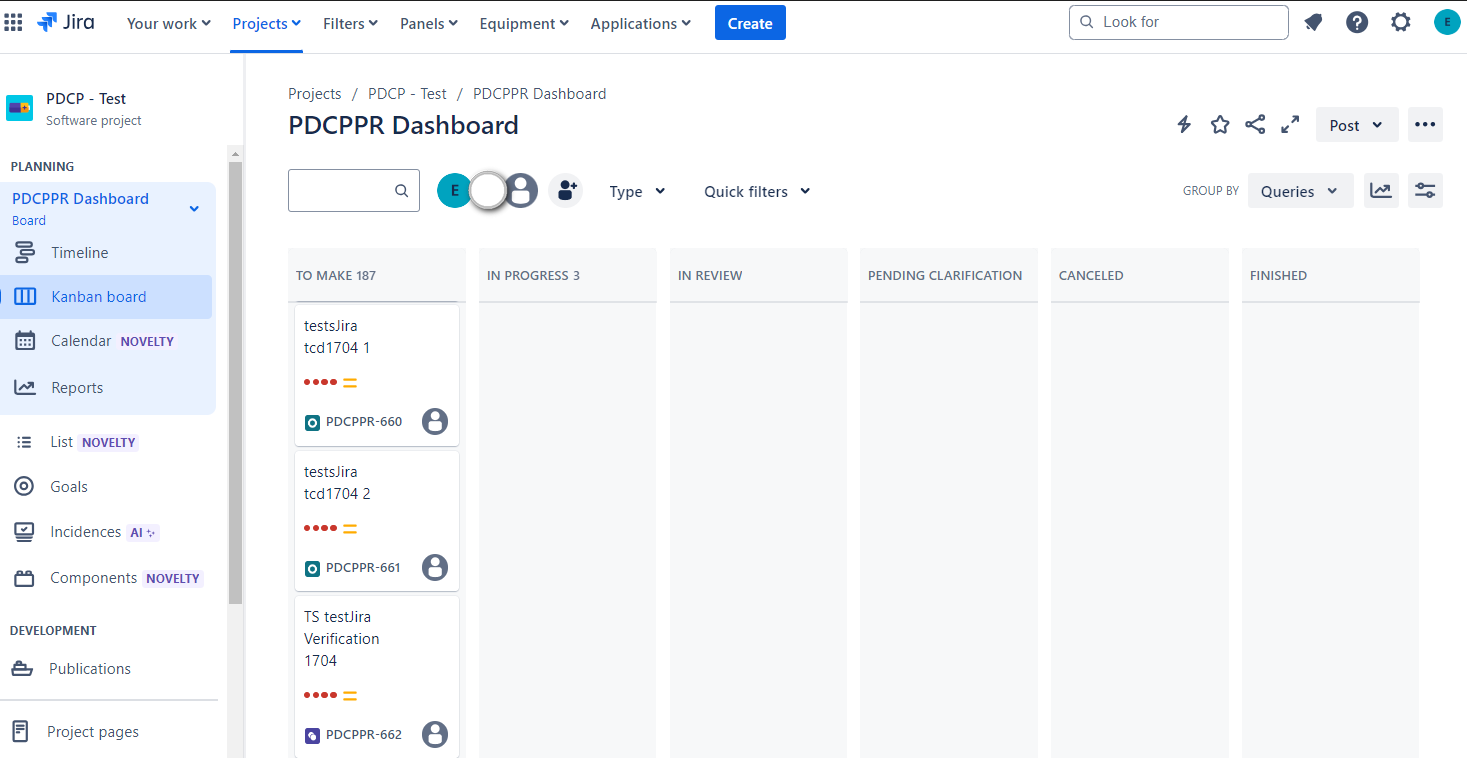
Task: Open the board lightning-bolt automation icon
Action: tap(1184, 124)
